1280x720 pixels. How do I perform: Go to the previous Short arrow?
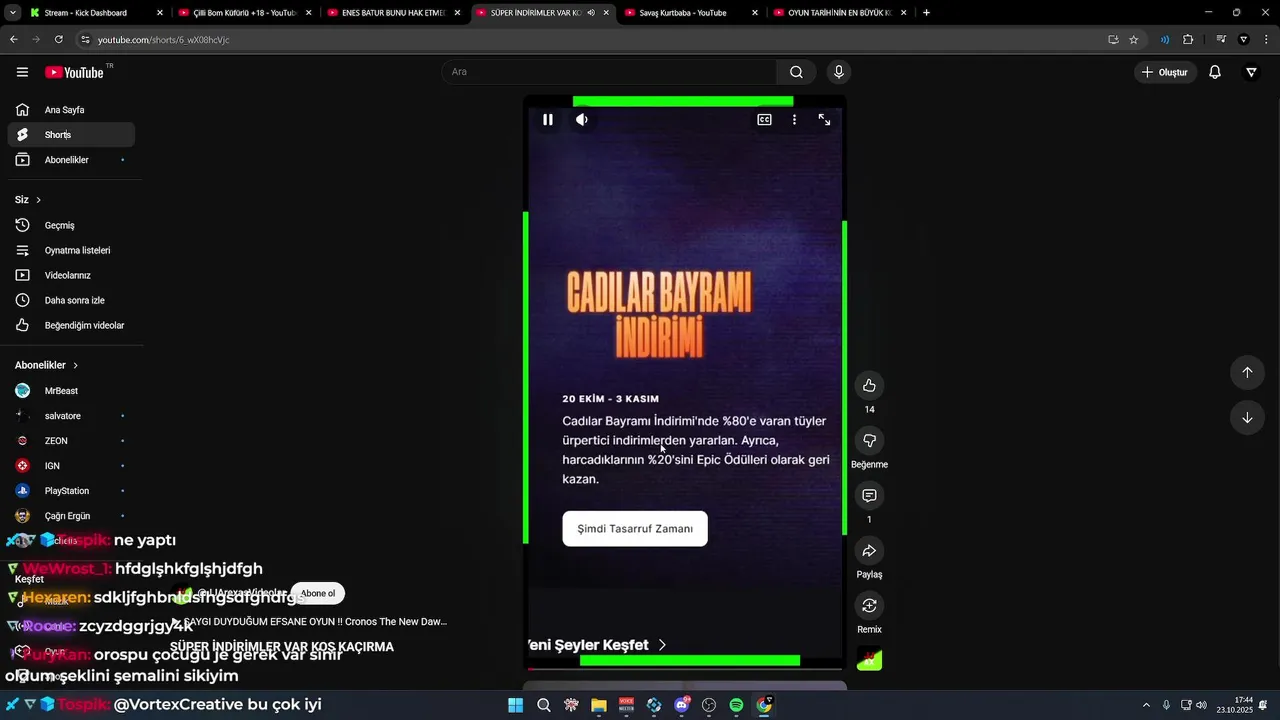tap(1247, 373)
